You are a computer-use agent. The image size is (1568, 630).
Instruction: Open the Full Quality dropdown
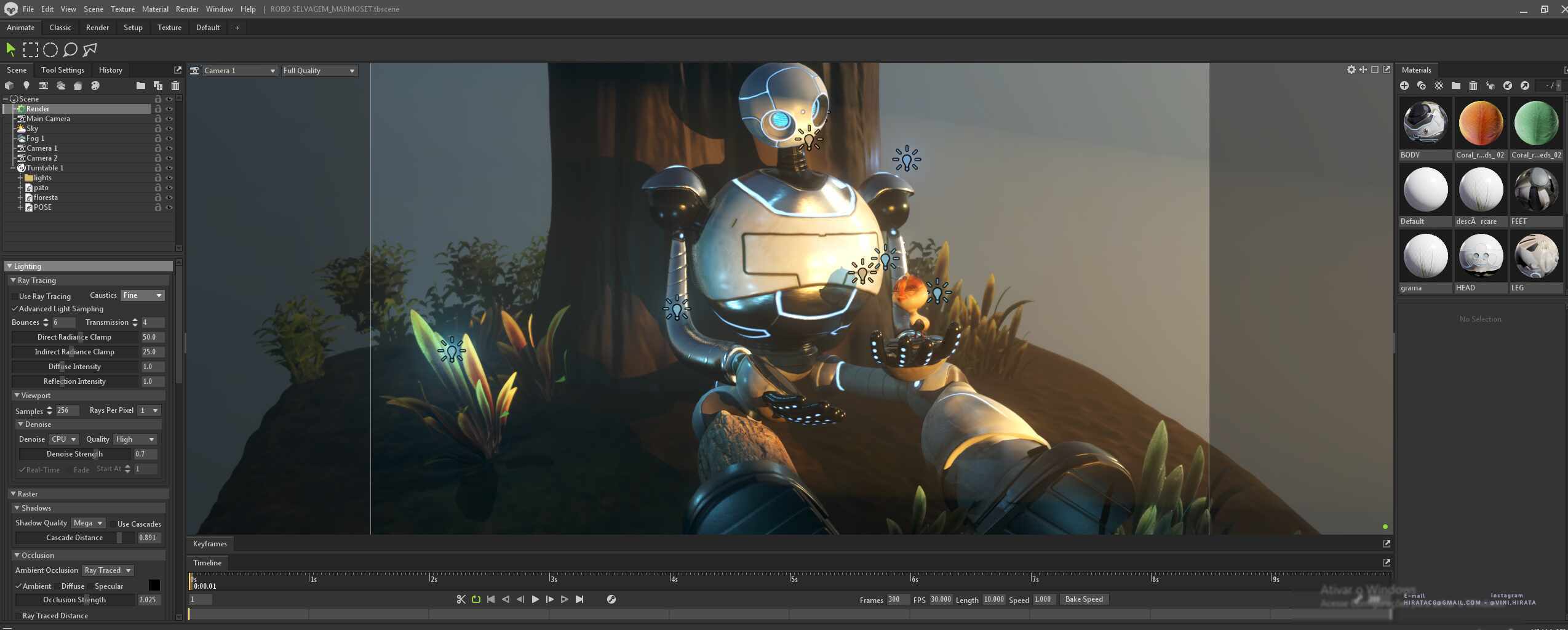tap(319, 71)
